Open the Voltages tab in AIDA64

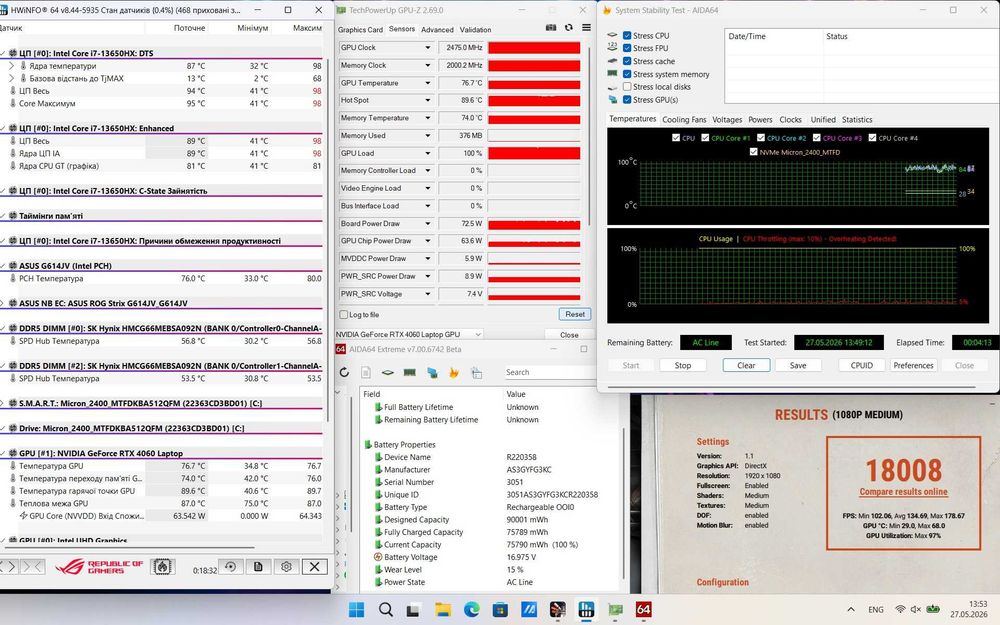point(727,119)
